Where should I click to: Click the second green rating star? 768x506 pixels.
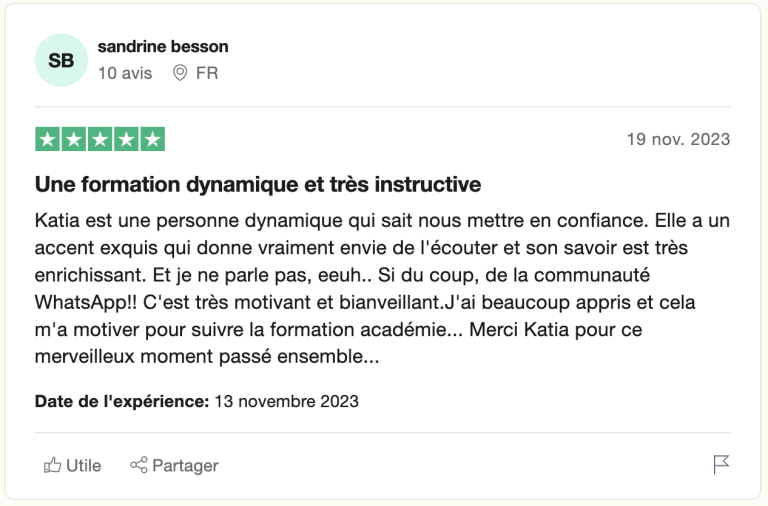74,140
